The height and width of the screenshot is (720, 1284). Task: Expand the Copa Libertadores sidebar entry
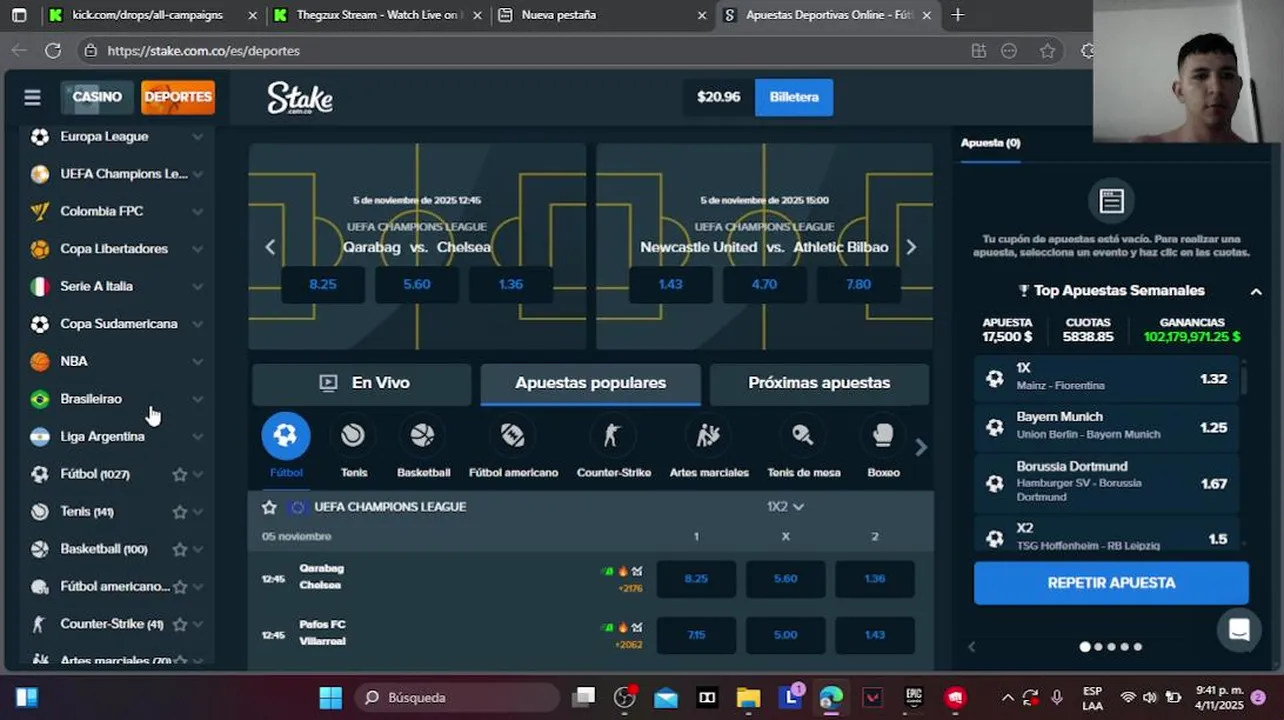(197, 249)
